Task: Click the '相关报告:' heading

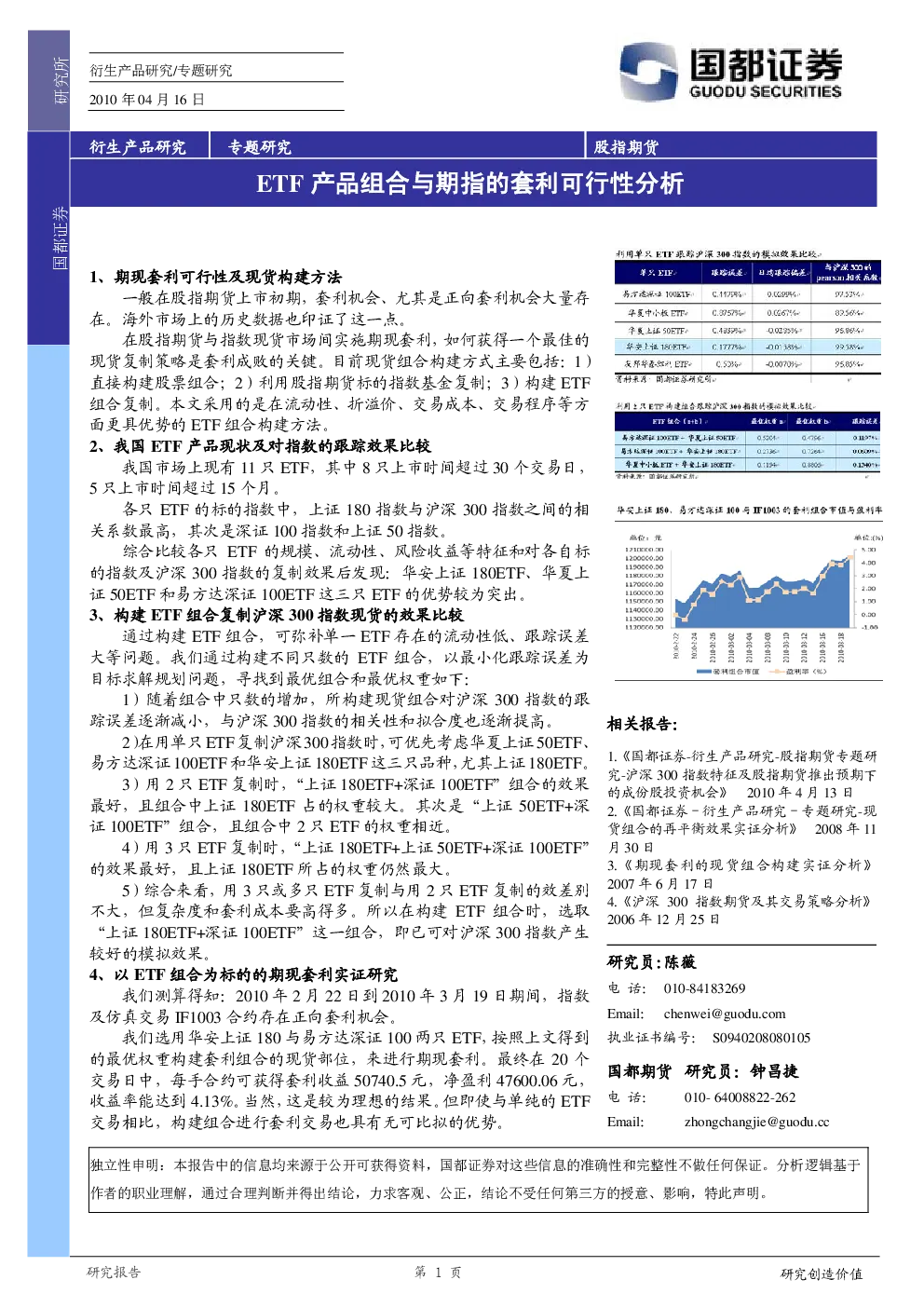Action: point(643,724)
